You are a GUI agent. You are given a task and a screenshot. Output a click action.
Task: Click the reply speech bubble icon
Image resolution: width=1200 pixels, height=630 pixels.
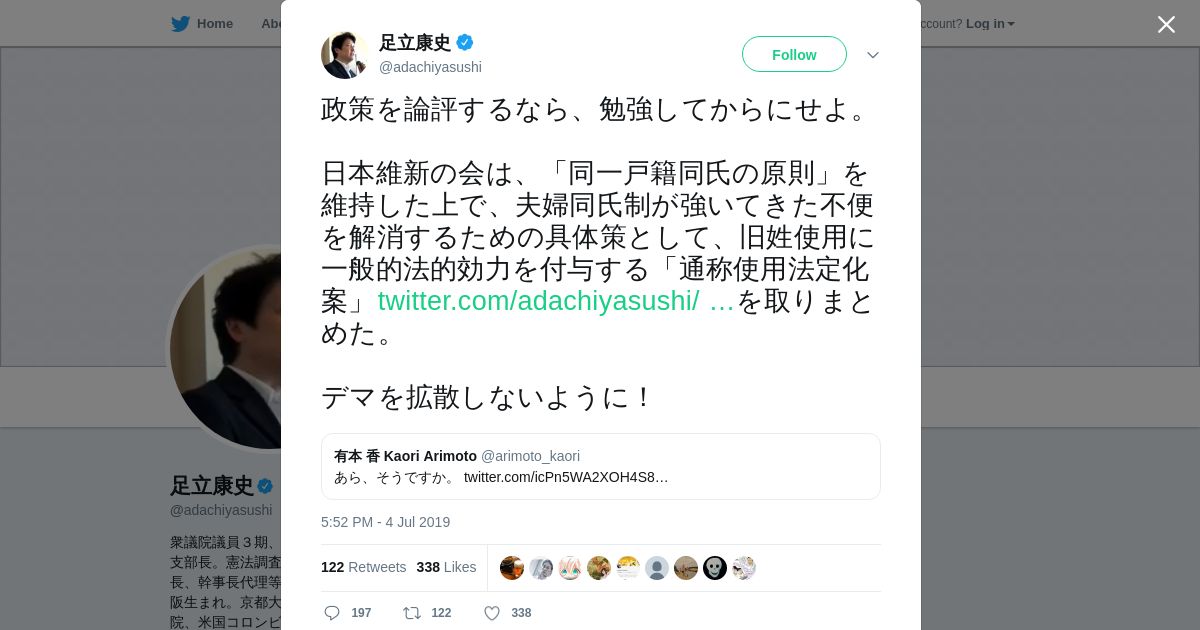pyautogui.click(x=332, y=613)
